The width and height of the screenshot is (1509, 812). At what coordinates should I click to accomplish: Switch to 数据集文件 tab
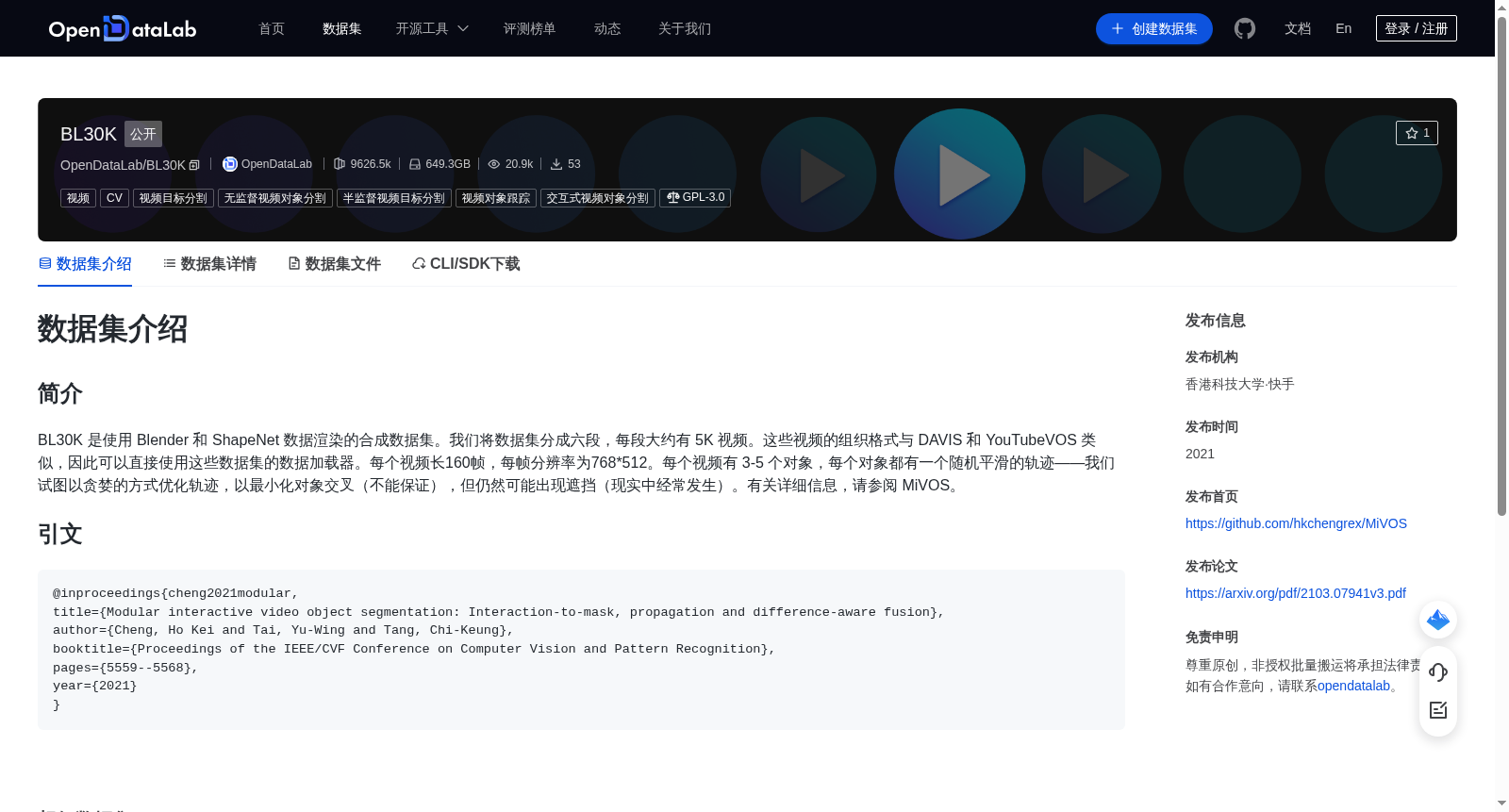(334, 264)
